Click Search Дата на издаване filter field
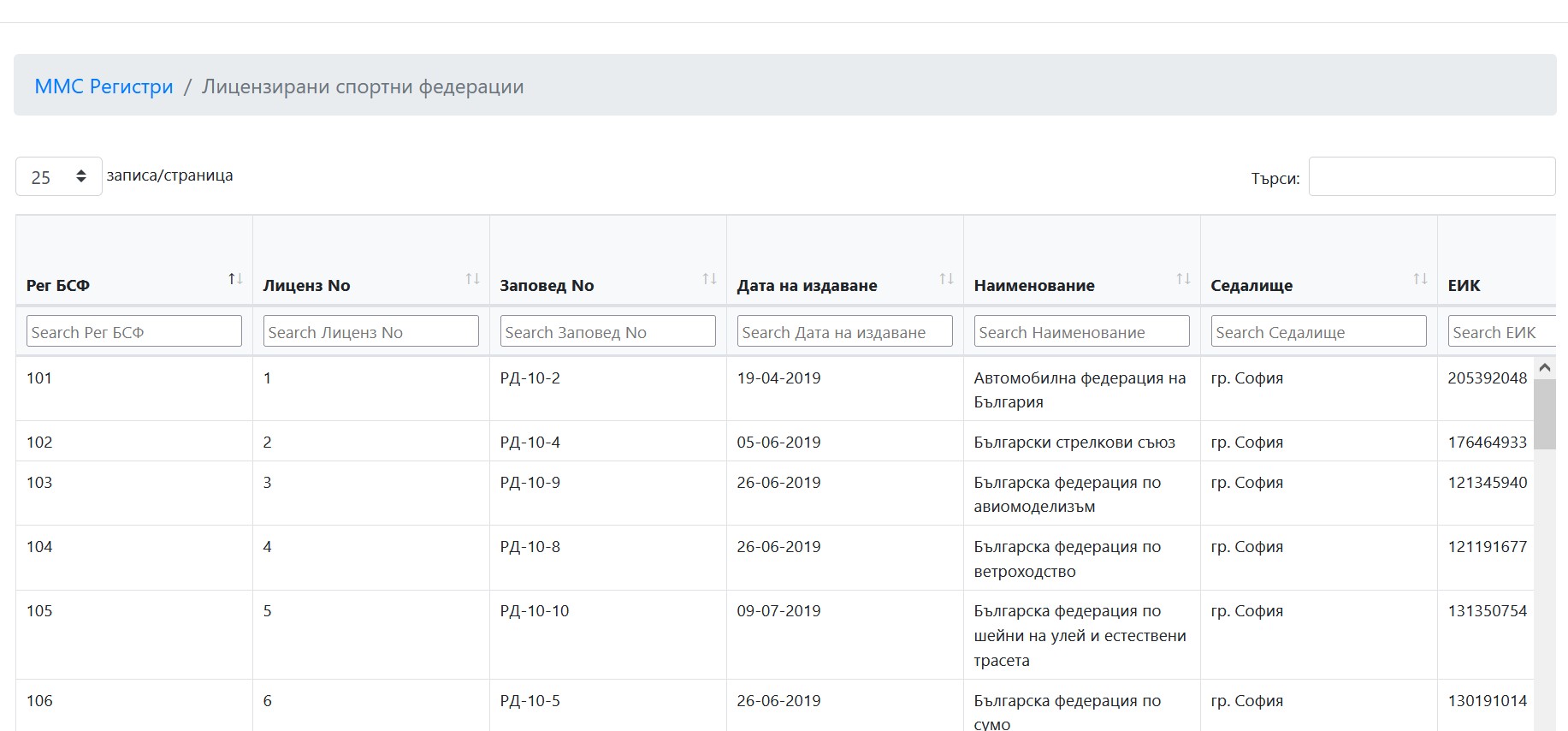1568x731 pixels. (845, 331)
